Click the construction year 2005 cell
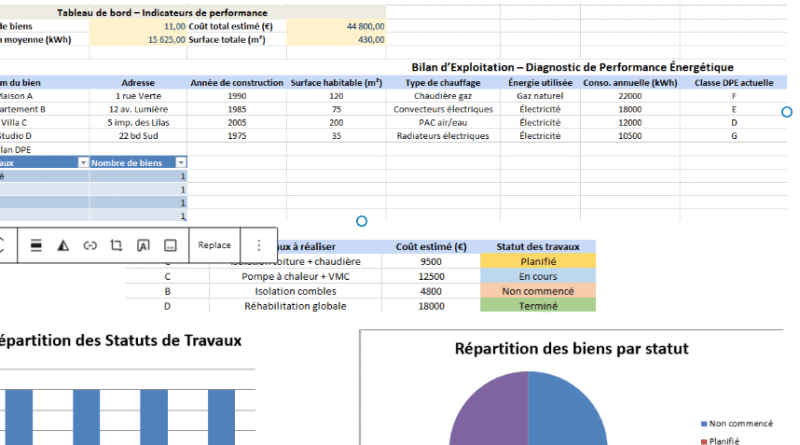Screen dimensions: 800x445 237,122
